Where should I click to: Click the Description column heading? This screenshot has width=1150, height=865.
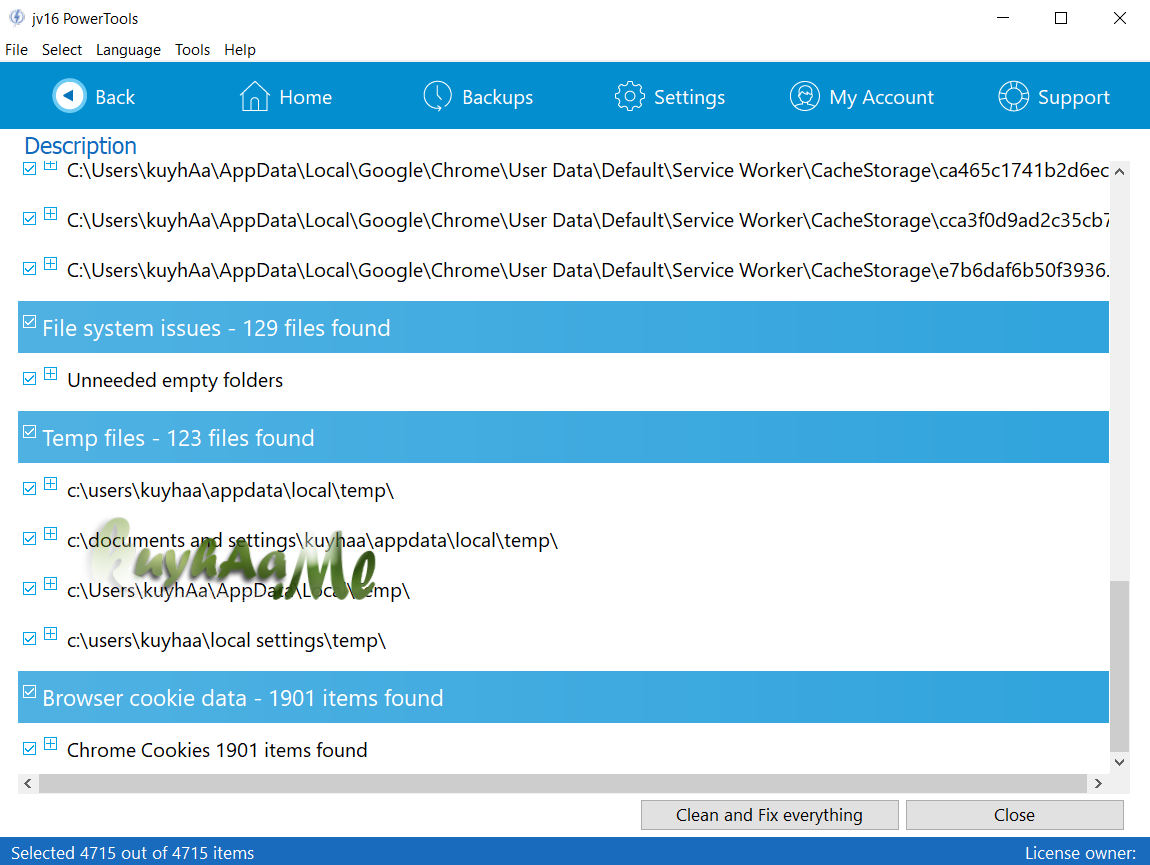tap(81, 146)
